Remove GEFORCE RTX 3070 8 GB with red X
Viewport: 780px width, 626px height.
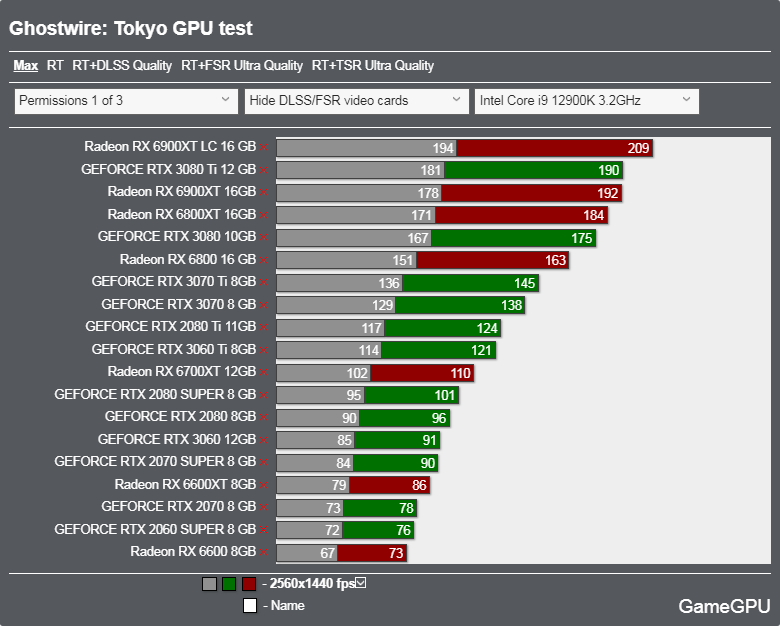264,305
